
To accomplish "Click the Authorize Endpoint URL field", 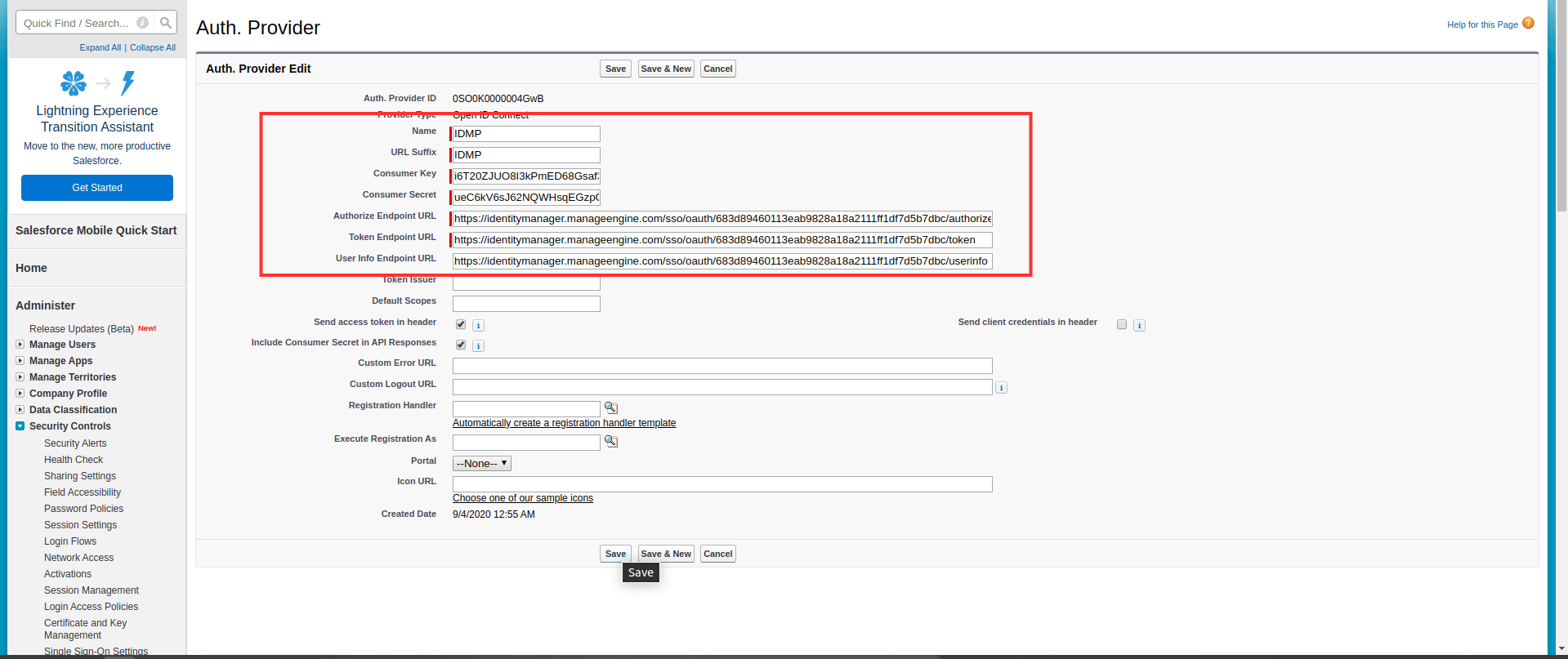I will (722, 219).
